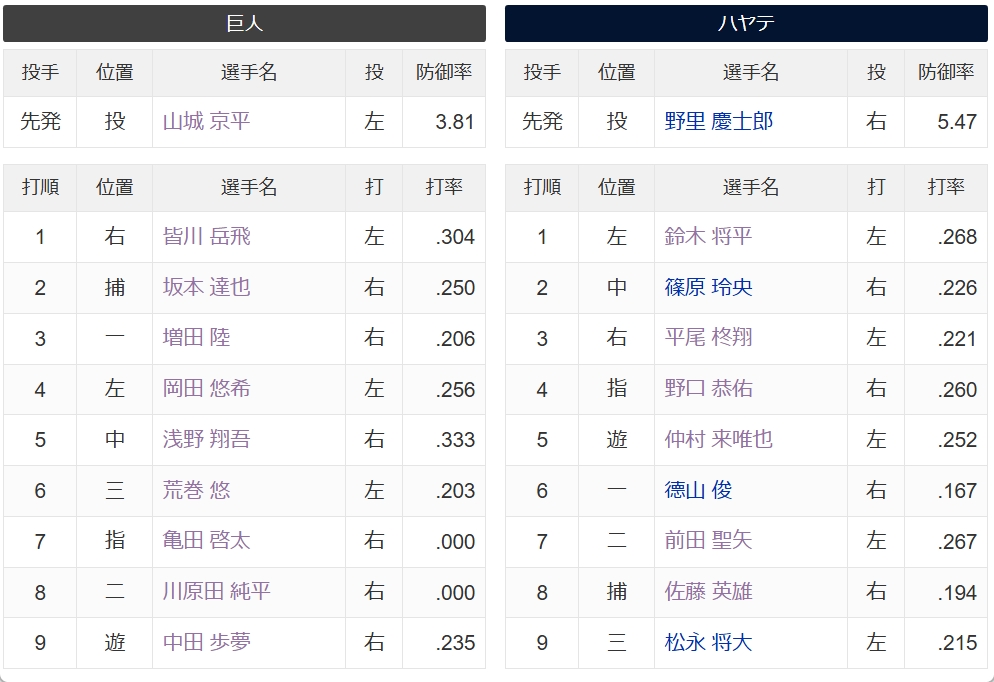Viewport: 994px width, 682px height.
Task: Open player link 野里 慶士郎
Action: pos(719,121)
